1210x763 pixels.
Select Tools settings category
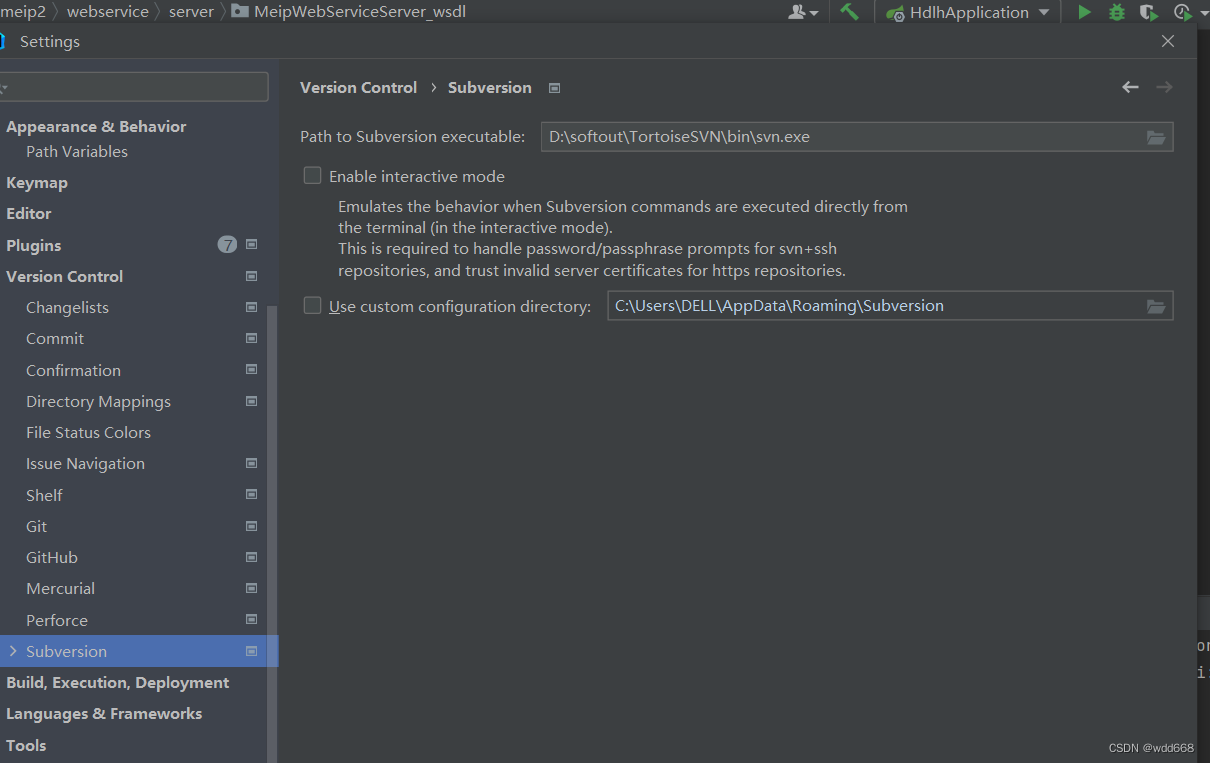pyautogui.click(x=26, y=745)
